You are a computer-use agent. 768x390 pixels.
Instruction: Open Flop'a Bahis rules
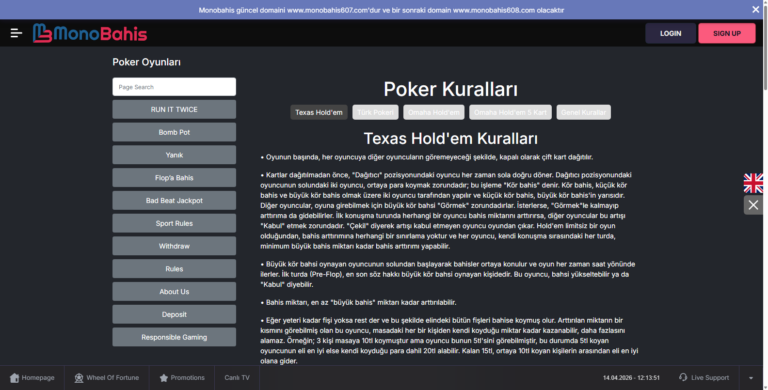click(174, 178)
